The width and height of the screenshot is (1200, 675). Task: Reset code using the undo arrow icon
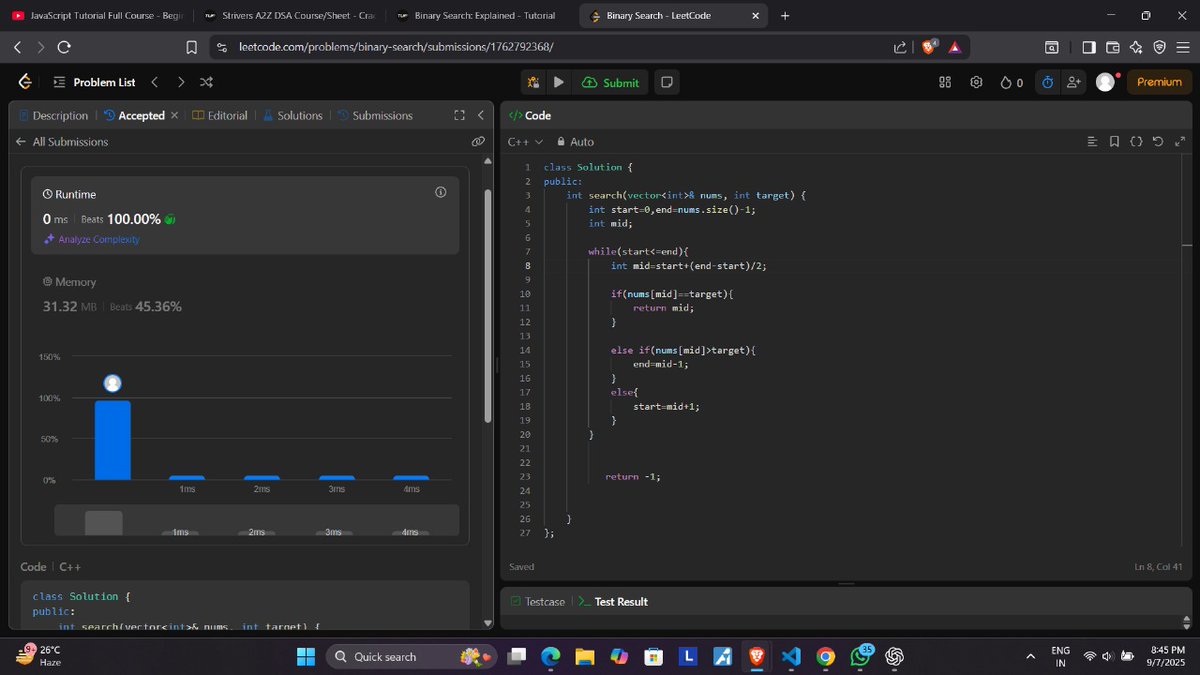pyautogui.click(x=1158, y=142)
